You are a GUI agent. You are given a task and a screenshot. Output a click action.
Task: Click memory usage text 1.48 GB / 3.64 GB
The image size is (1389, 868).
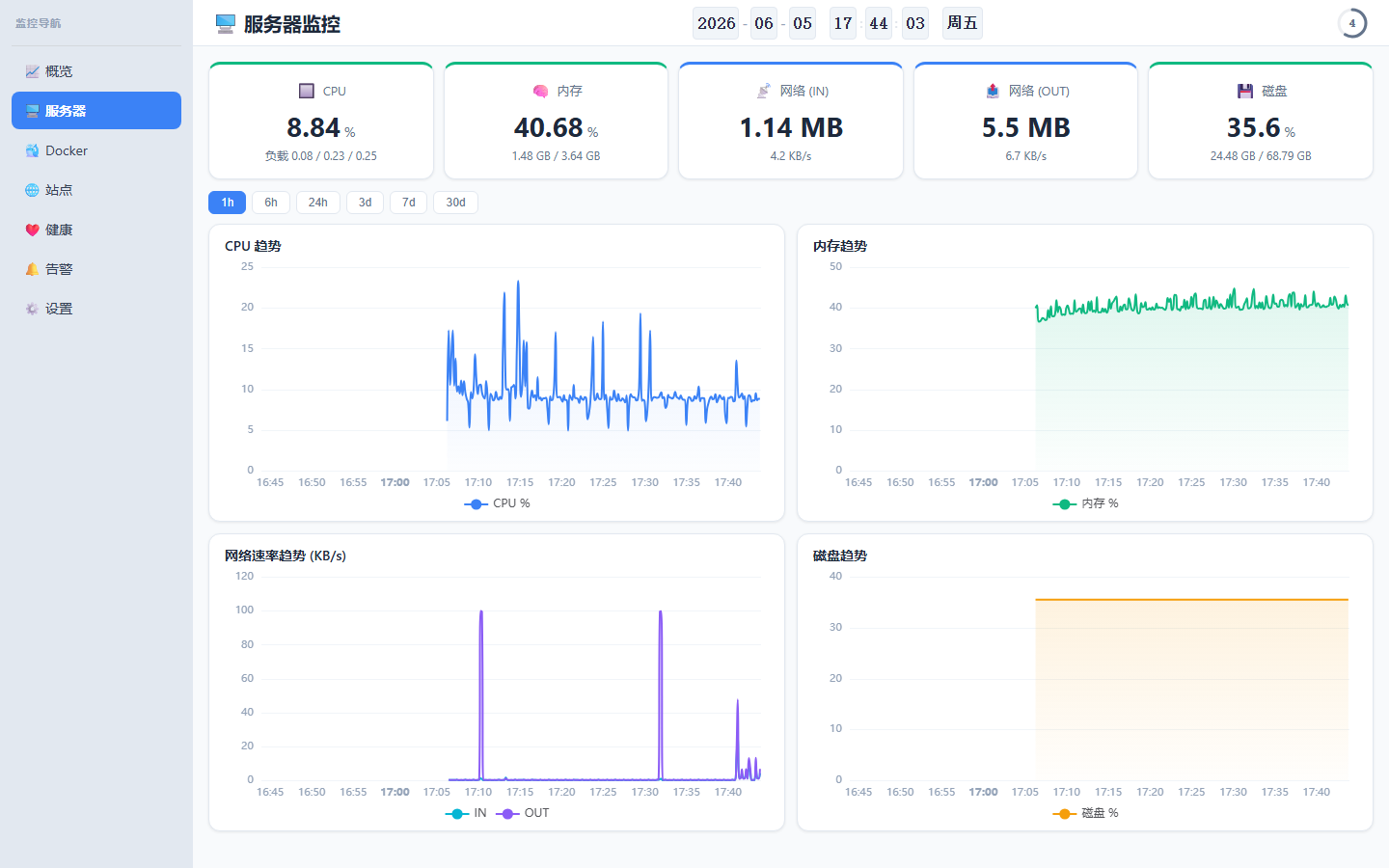(x=556, y=156)
